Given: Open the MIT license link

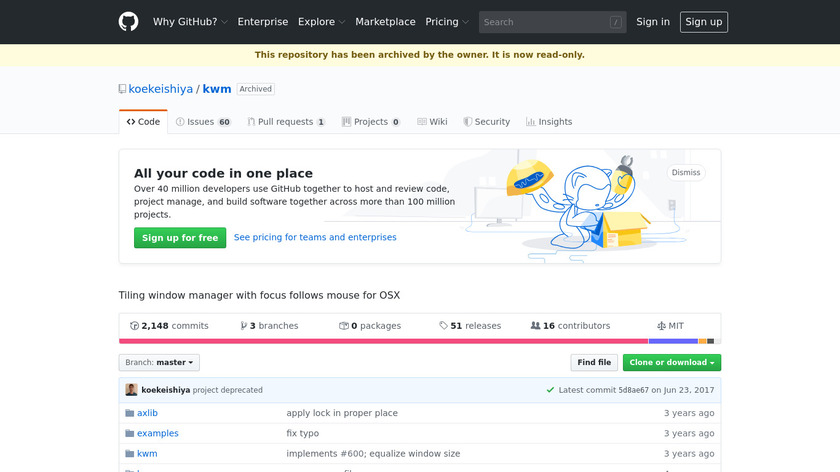Looking at the screenshot, I should [671, 326].
